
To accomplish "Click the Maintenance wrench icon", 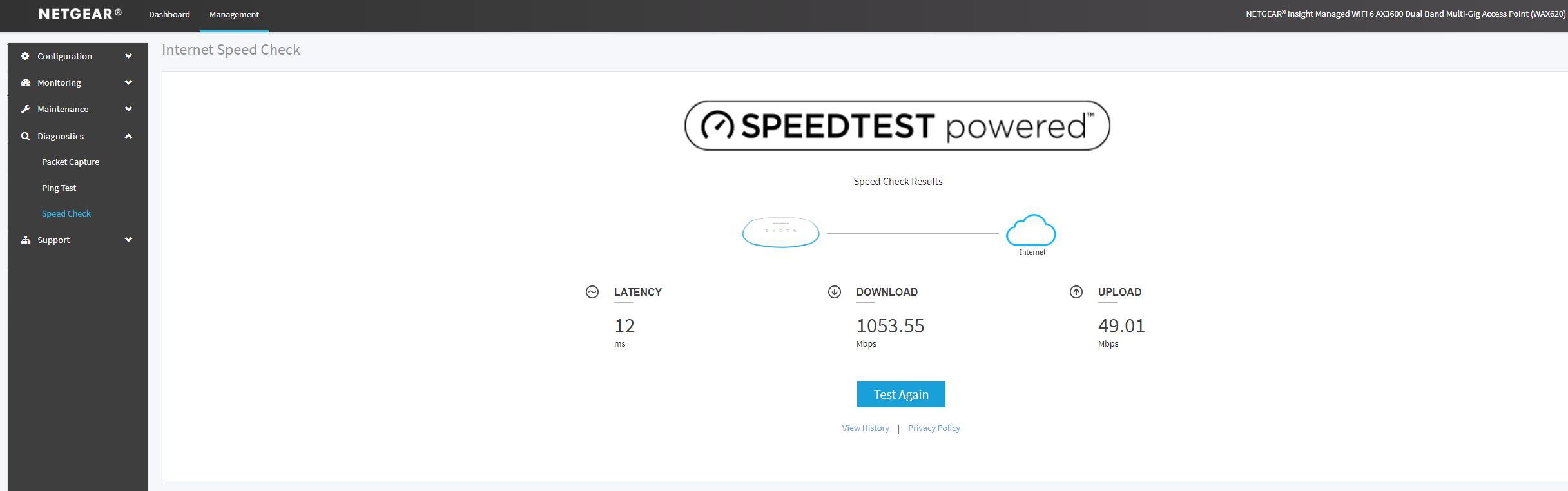I will pyautogui.click(x=26, y=109).
